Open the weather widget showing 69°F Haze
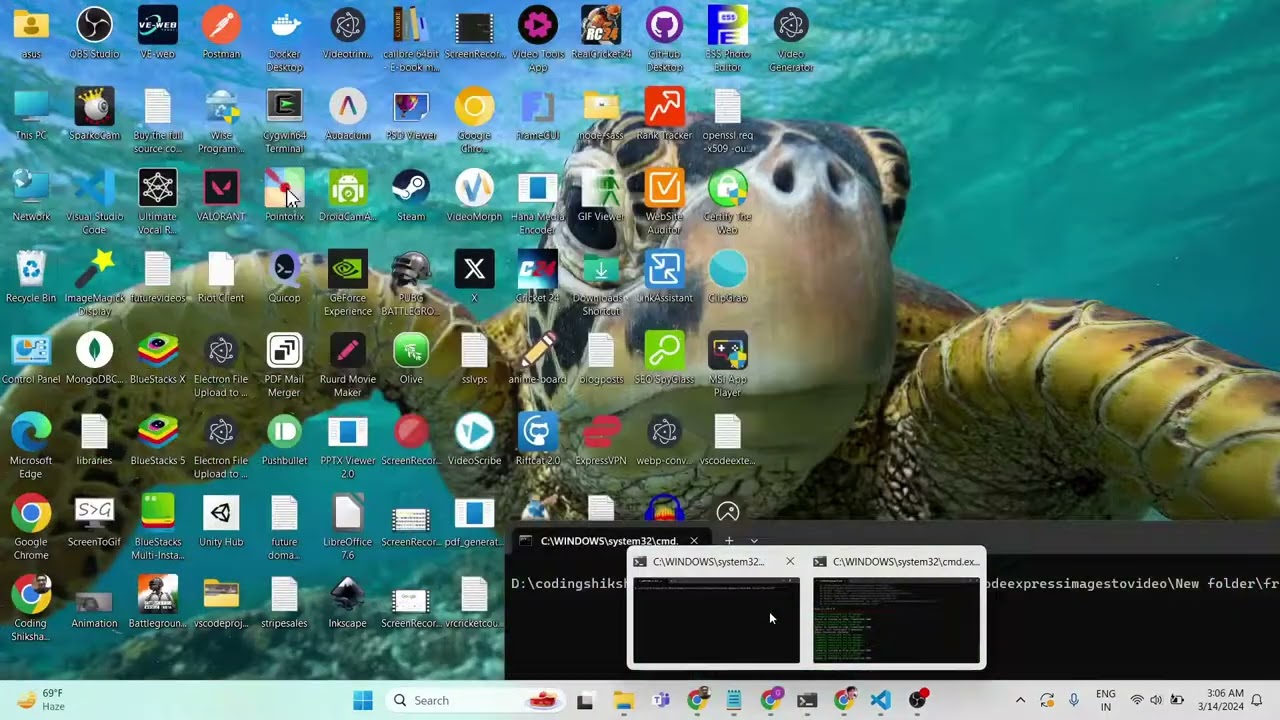The height and width of the screenshot is (720, 1280). tap(42, 700)
